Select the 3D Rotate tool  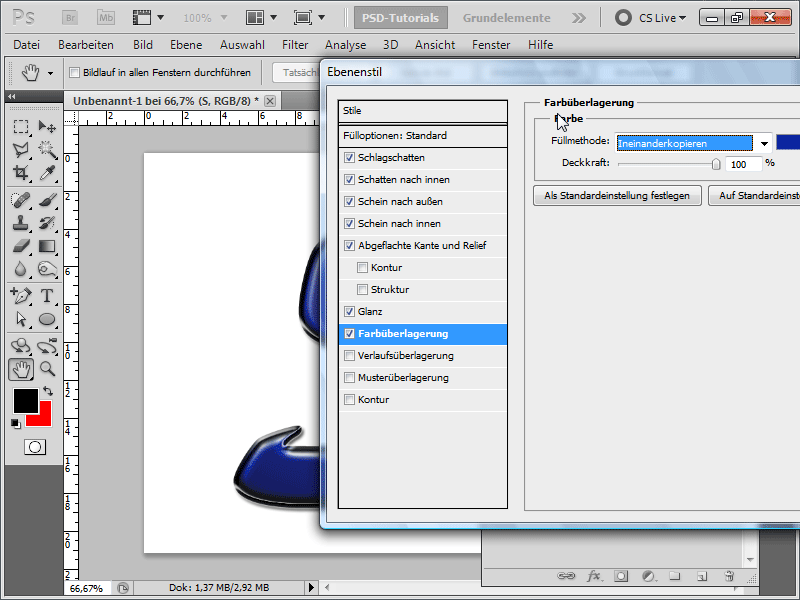click(20, 346)
